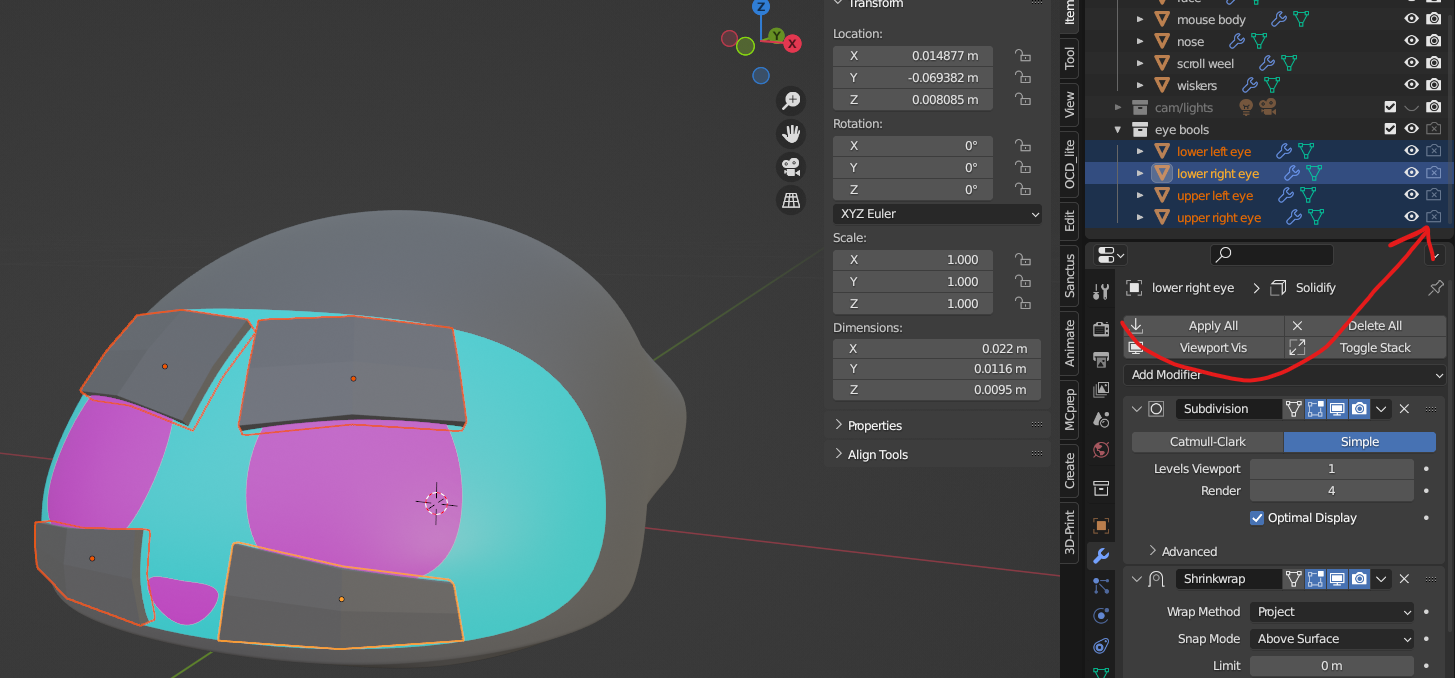Toggle eye visibility for lower left eye

coord(1411,152)
